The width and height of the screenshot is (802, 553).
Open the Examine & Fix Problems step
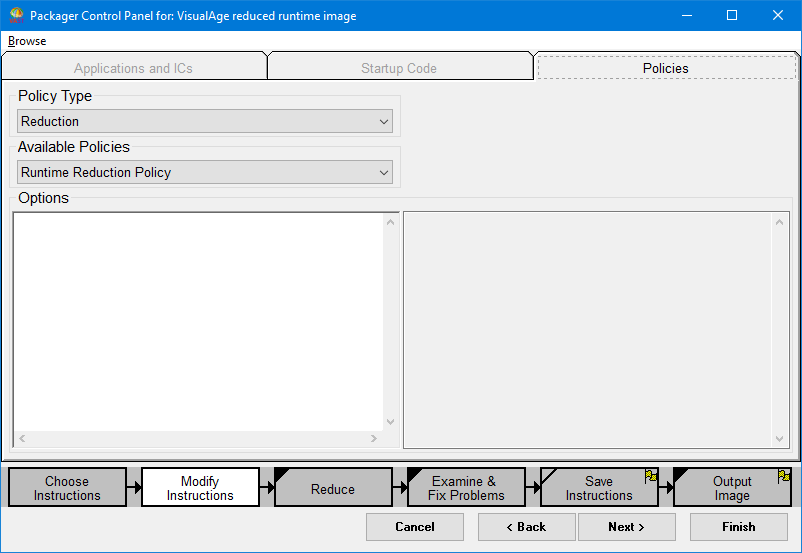[465, 488]
